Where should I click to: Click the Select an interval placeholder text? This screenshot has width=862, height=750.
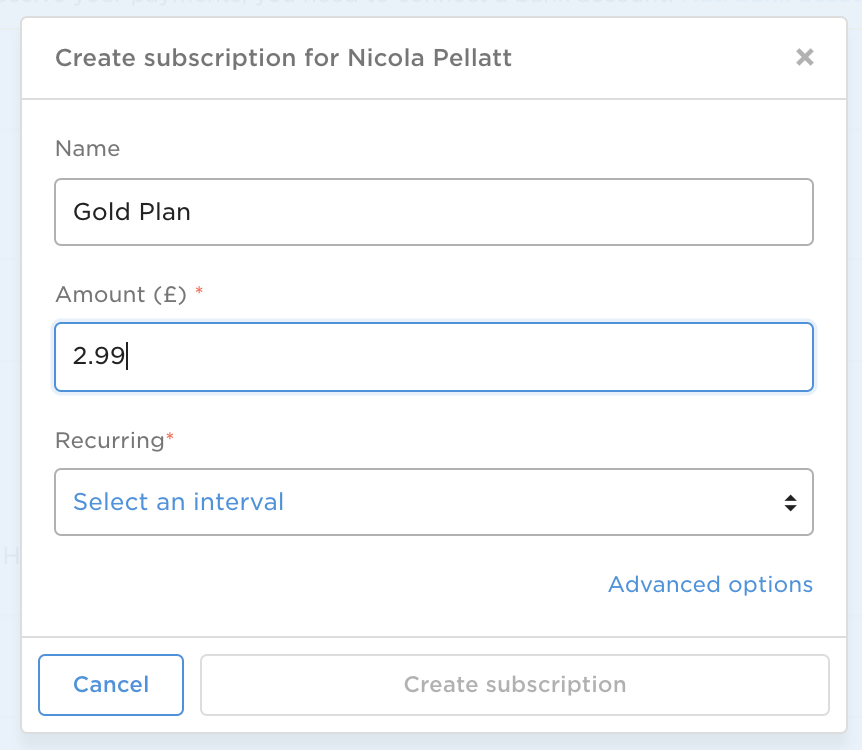[x=178, y=502]
